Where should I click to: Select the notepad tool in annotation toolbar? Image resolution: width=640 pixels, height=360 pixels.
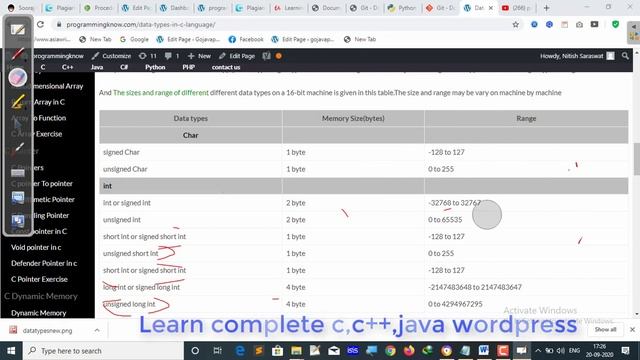click(x=18, y=29)
